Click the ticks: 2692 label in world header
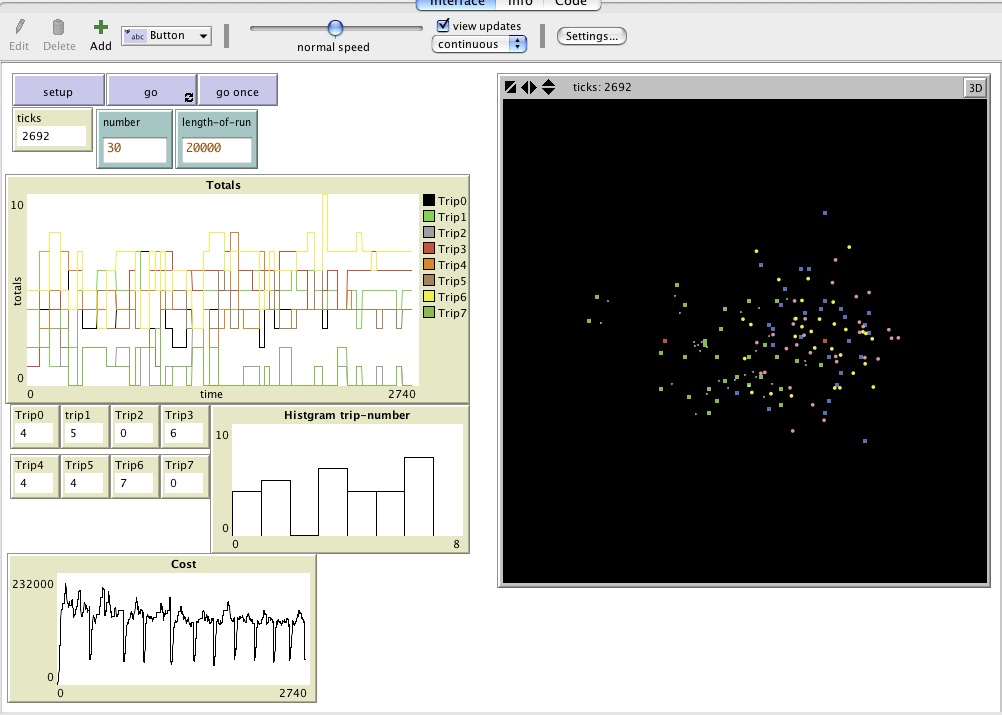Viewport: 1002px width, 715px height. click(x=602, y=88)
